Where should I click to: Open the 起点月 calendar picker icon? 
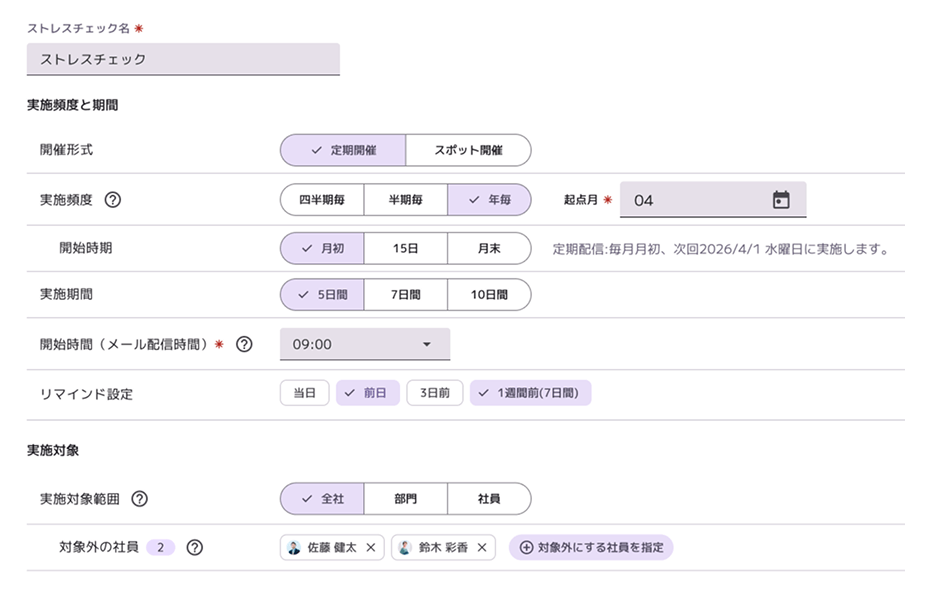781,200
